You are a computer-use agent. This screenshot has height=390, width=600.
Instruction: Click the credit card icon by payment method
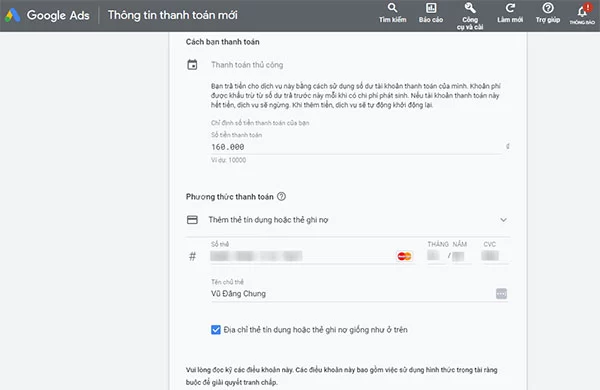(x=192, y=220)
